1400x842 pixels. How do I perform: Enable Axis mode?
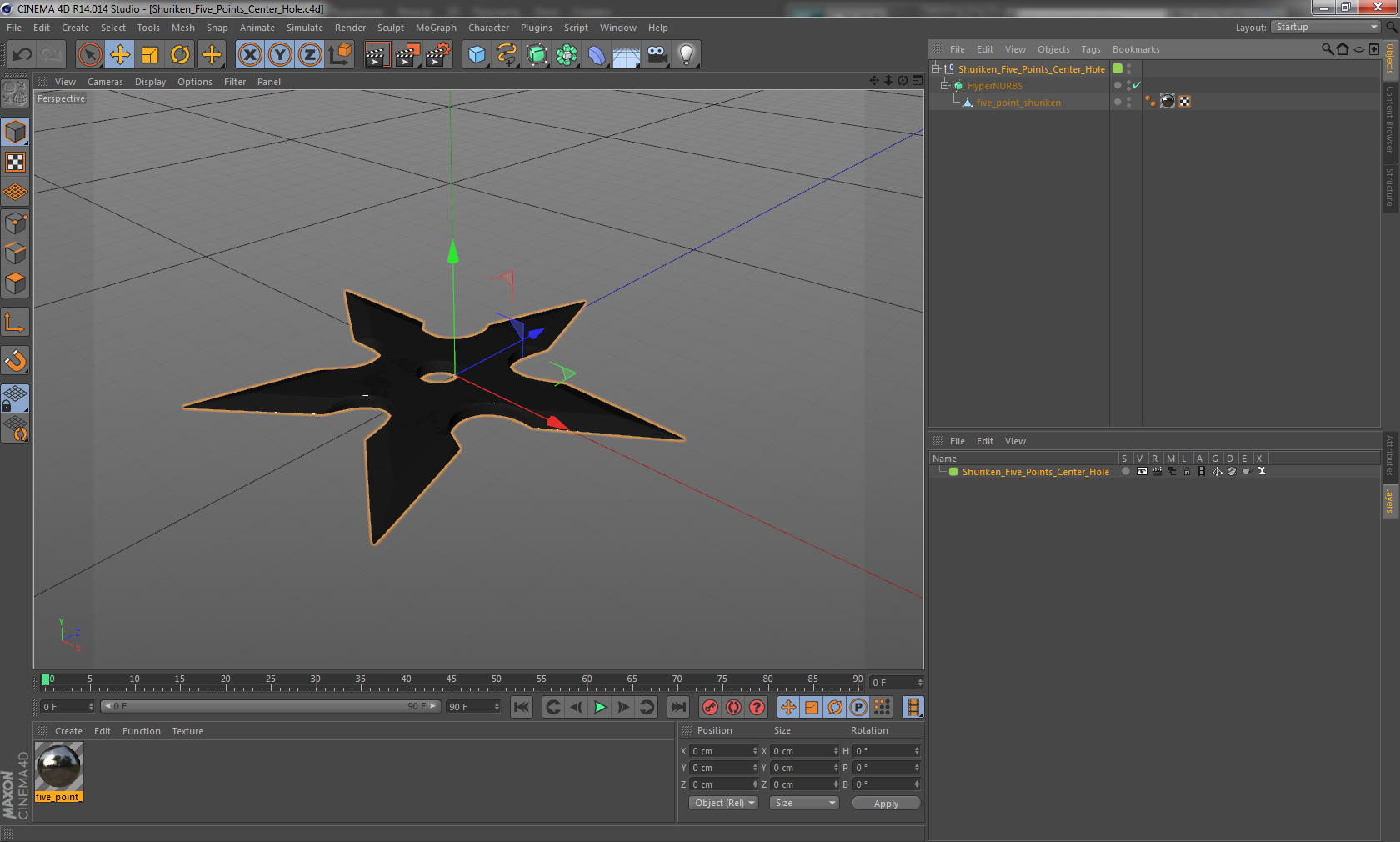pos(16,323)
